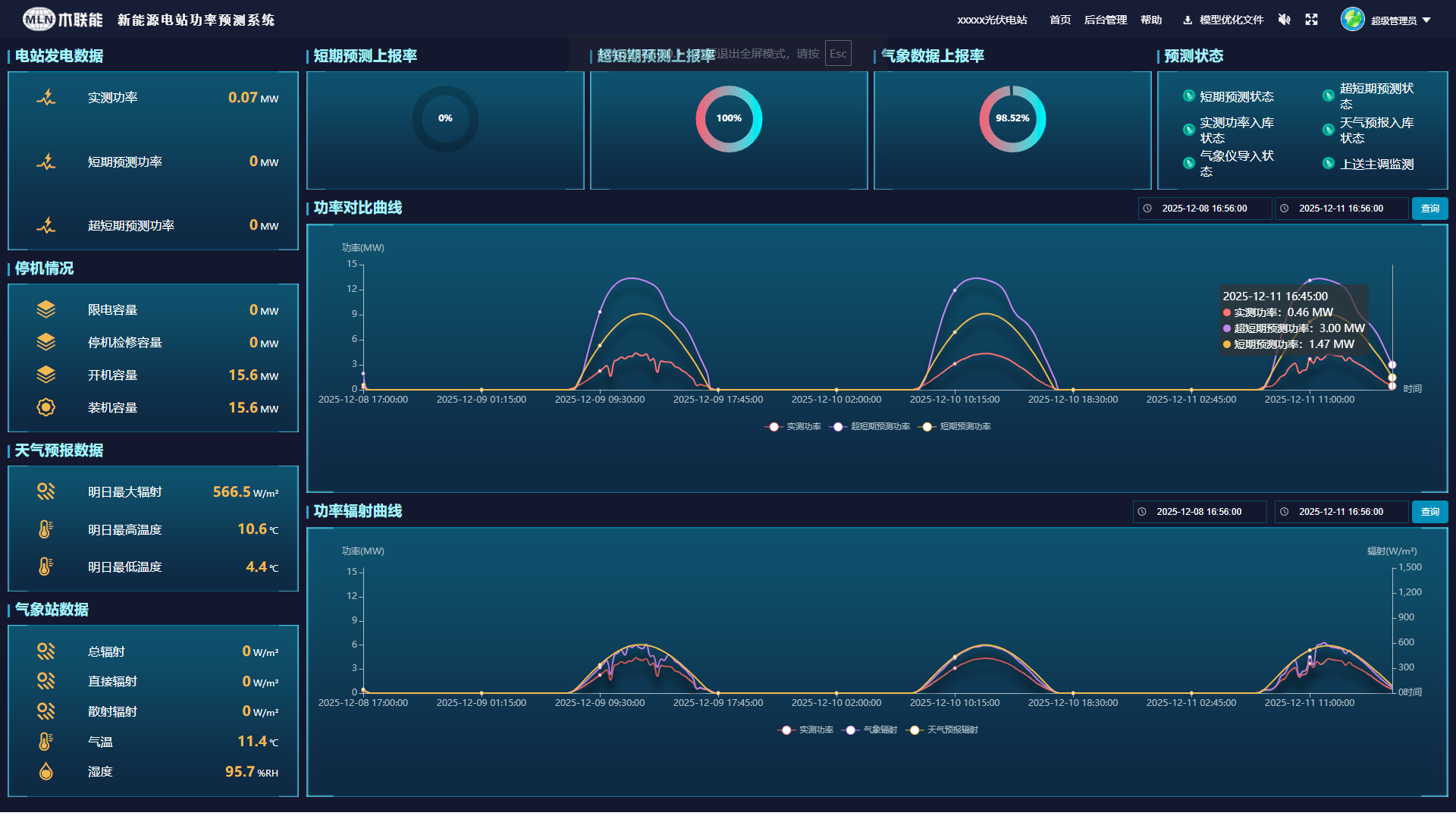Click the 总辐射 sun icon
Image resolution: width=1456 pixels, height=819 pixels.
tap(46, 651)
